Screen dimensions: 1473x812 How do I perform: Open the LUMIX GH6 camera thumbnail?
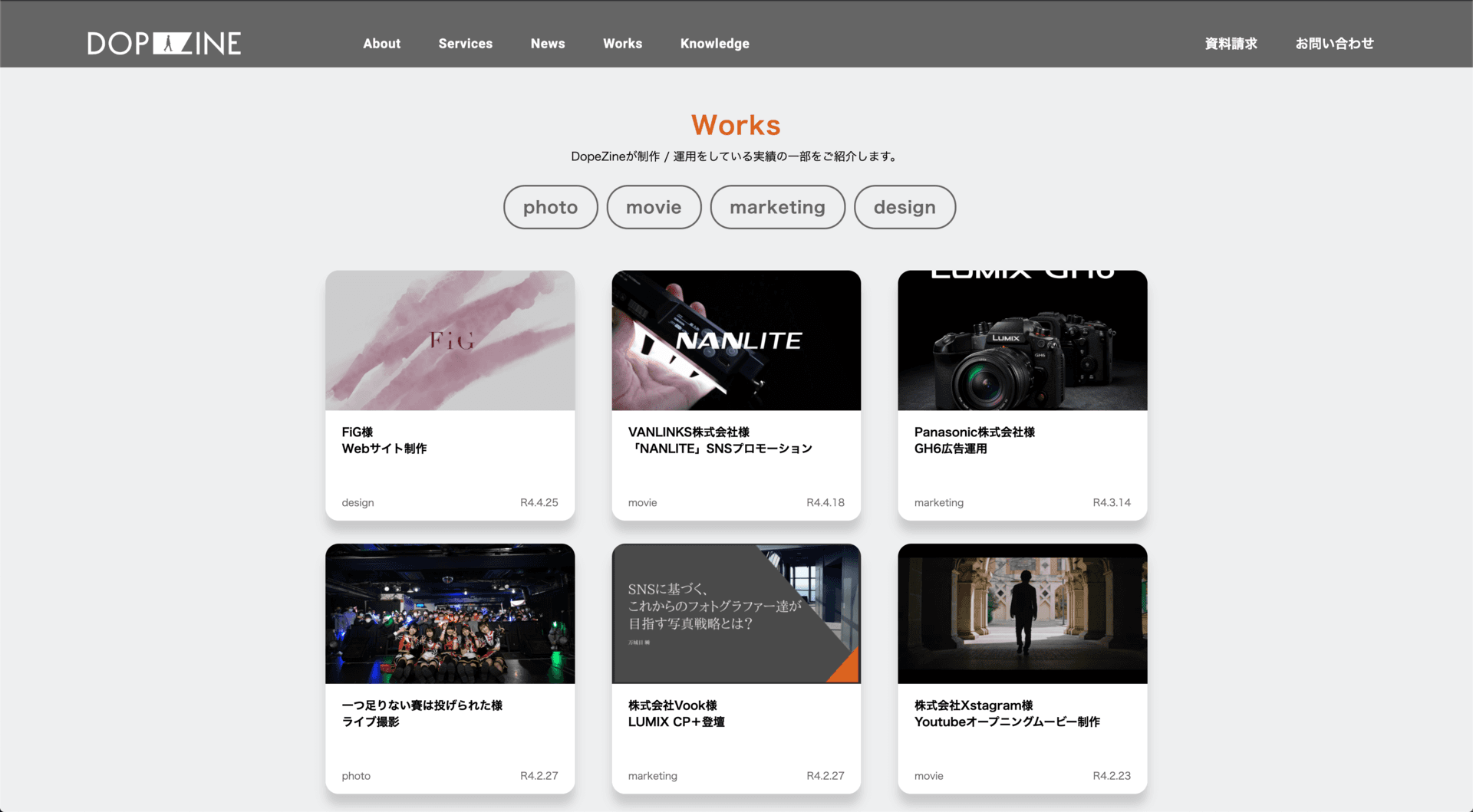point(1022,340)
